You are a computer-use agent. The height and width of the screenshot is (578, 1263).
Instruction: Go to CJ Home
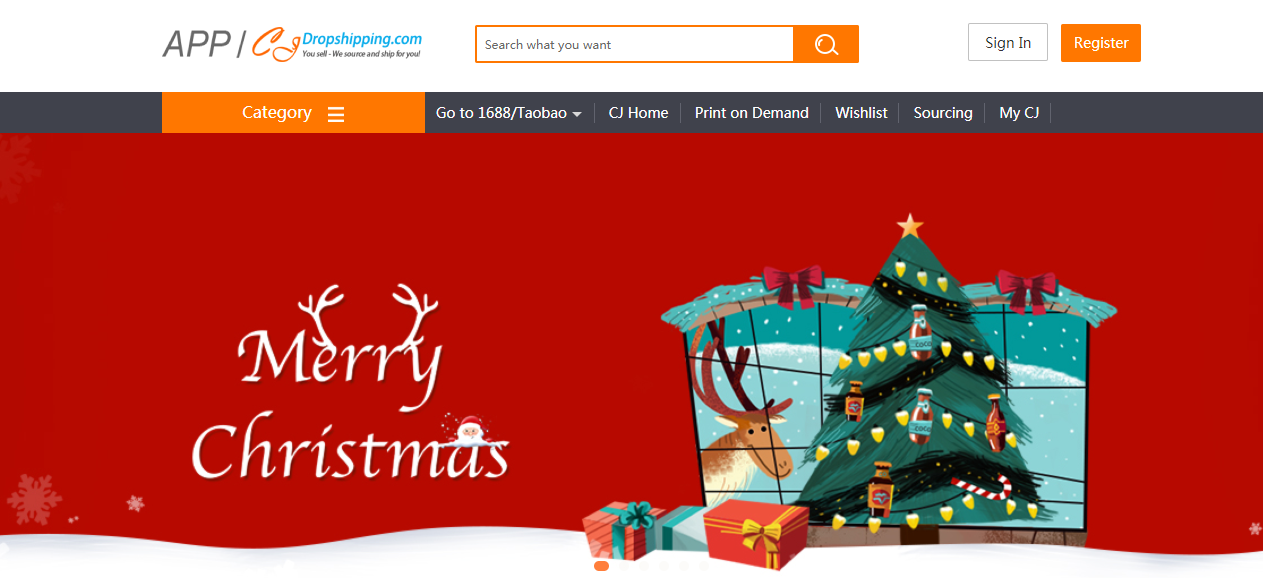pyautogui.click(x=638, y=113)
